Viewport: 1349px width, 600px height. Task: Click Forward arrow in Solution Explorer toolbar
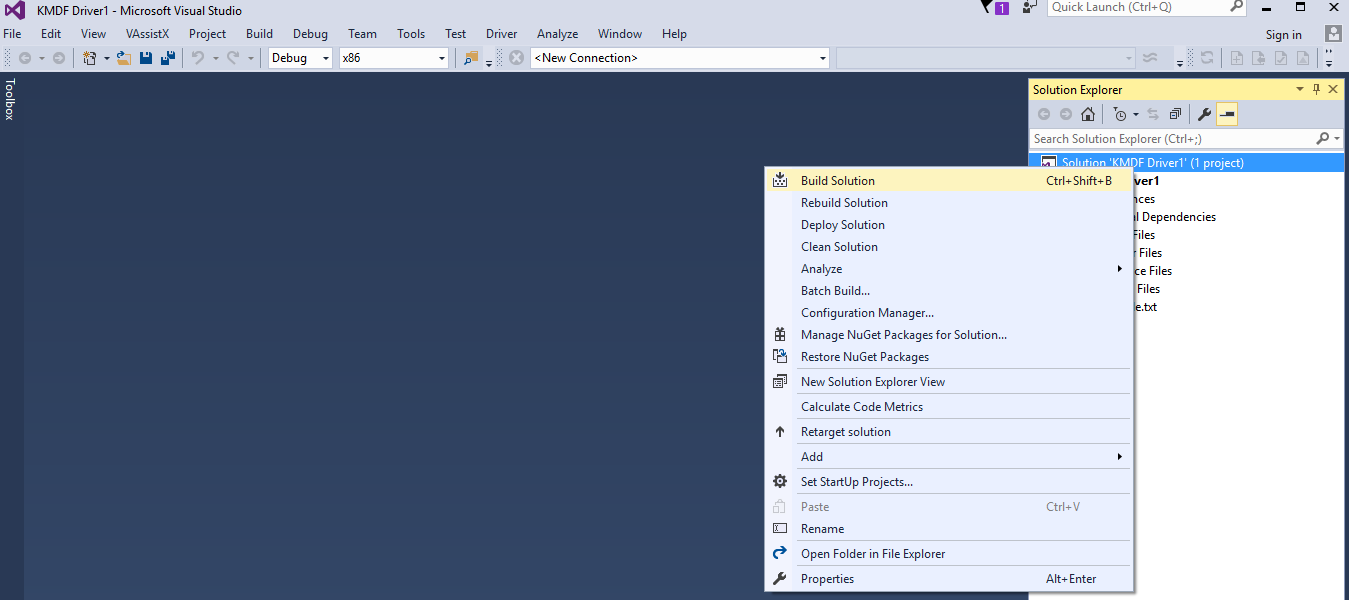(x=1066, y=114)
